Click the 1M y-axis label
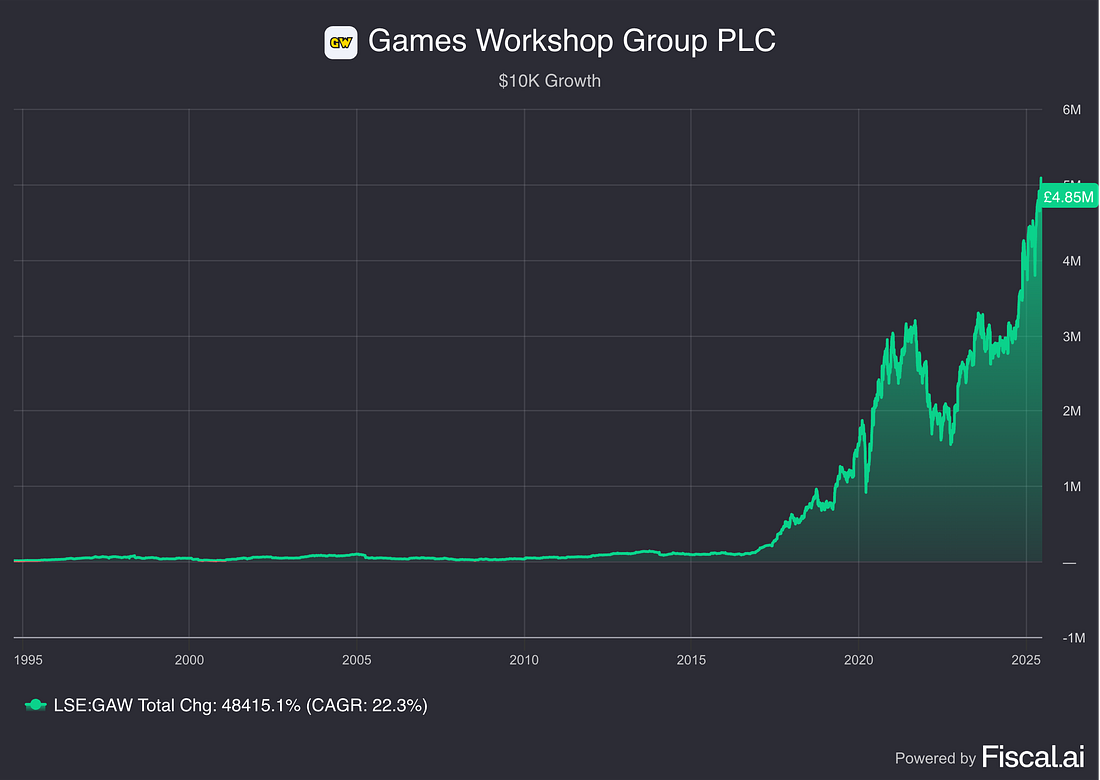1100x780 pixels. coord(1071,487)
